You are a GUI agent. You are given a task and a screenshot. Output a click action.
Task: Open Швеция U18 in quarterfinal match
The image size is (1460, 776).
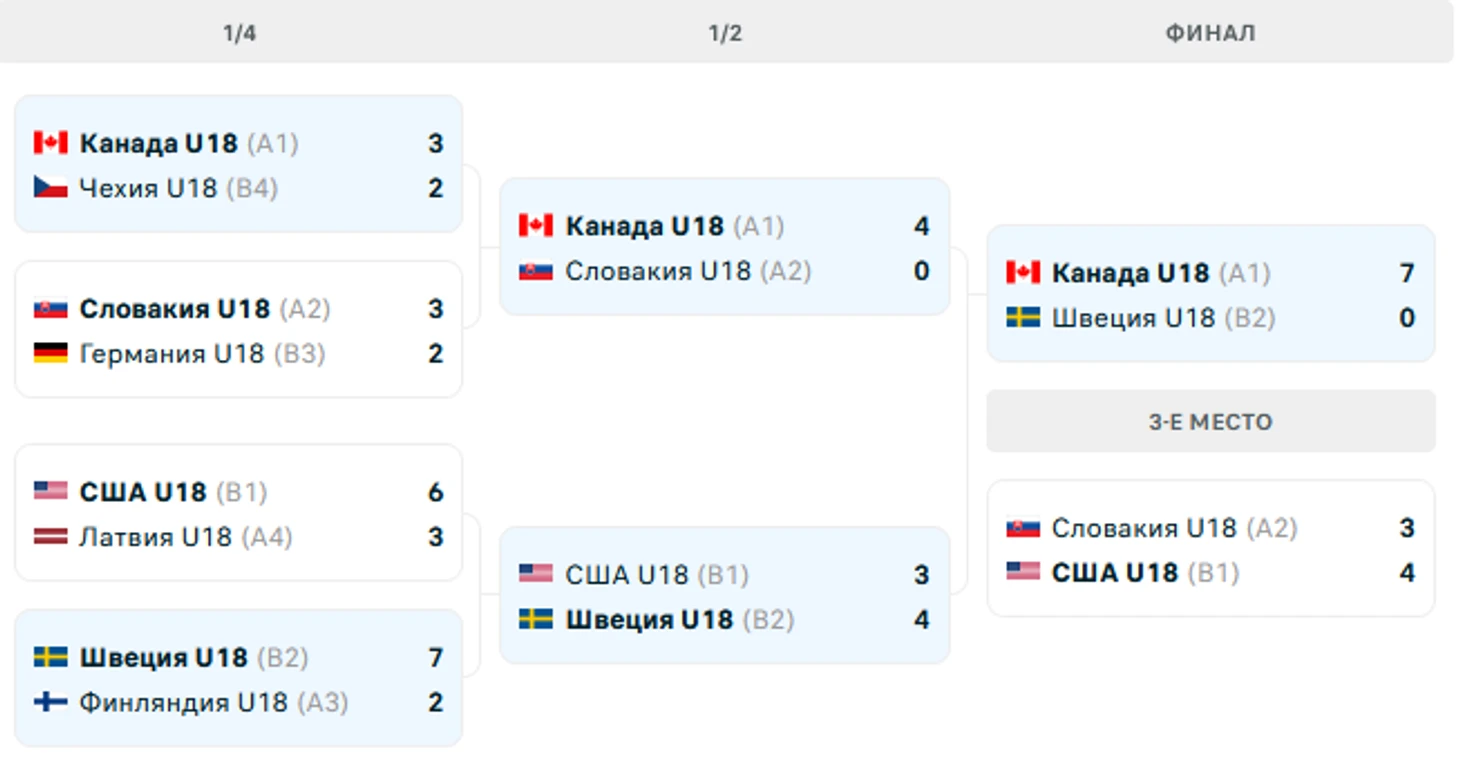(163, 657)
